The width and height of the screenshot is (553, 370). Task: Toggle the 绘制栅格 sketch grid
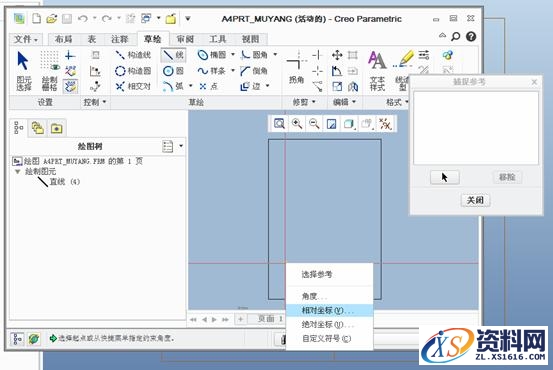point(49,71)
